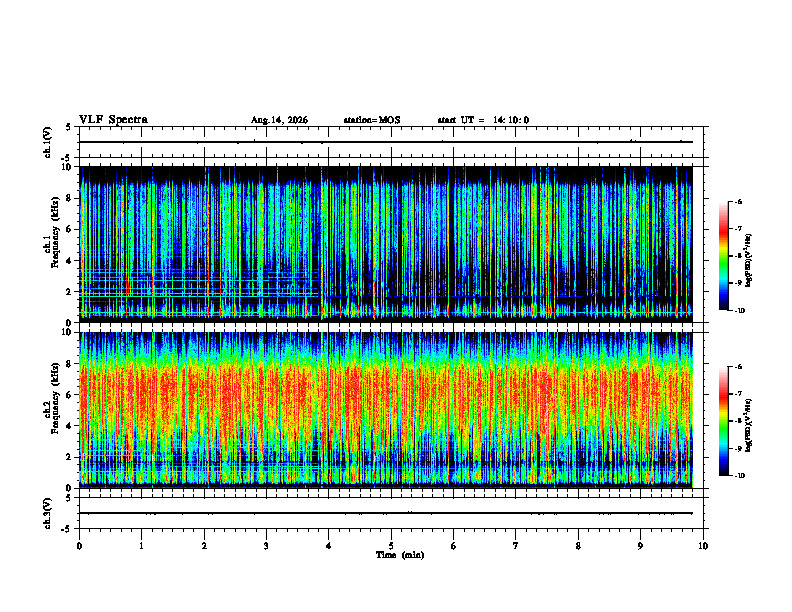Image resolution: width=792 pixels, height=612 pixels.
Task: Click the "5" tick on the ch.1(V) axis
Action: pyautogui.click(x=69, y=127)
